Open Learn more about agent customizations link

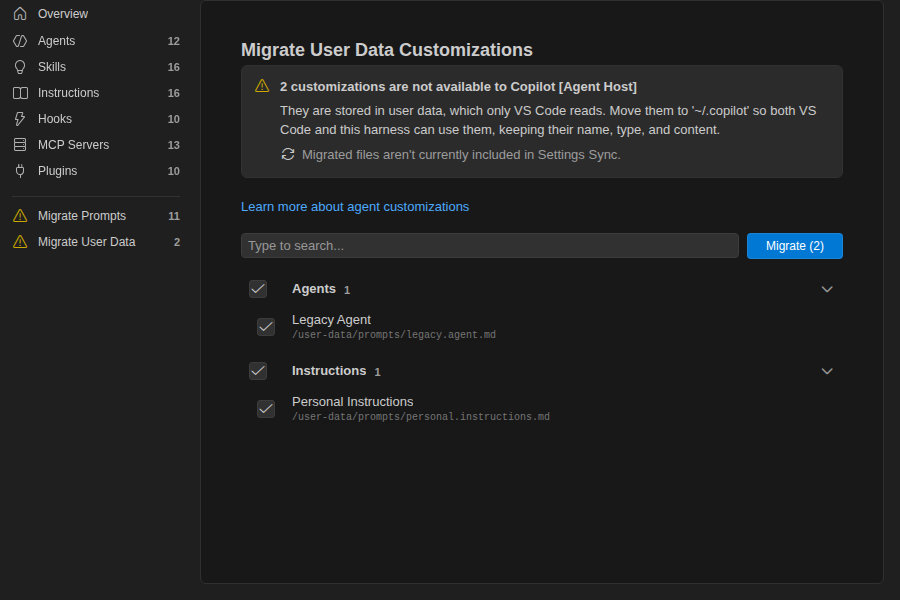tap(355, 207)
